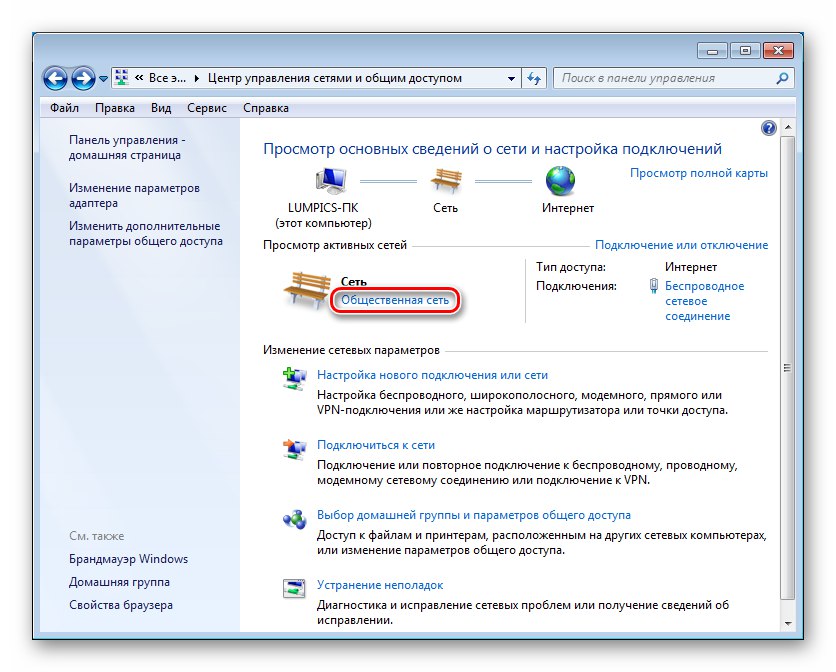836x672 pixels.
Task: Open Настройка нового подключения или сети
Action: pyautogui.click(x=432, y=375)
